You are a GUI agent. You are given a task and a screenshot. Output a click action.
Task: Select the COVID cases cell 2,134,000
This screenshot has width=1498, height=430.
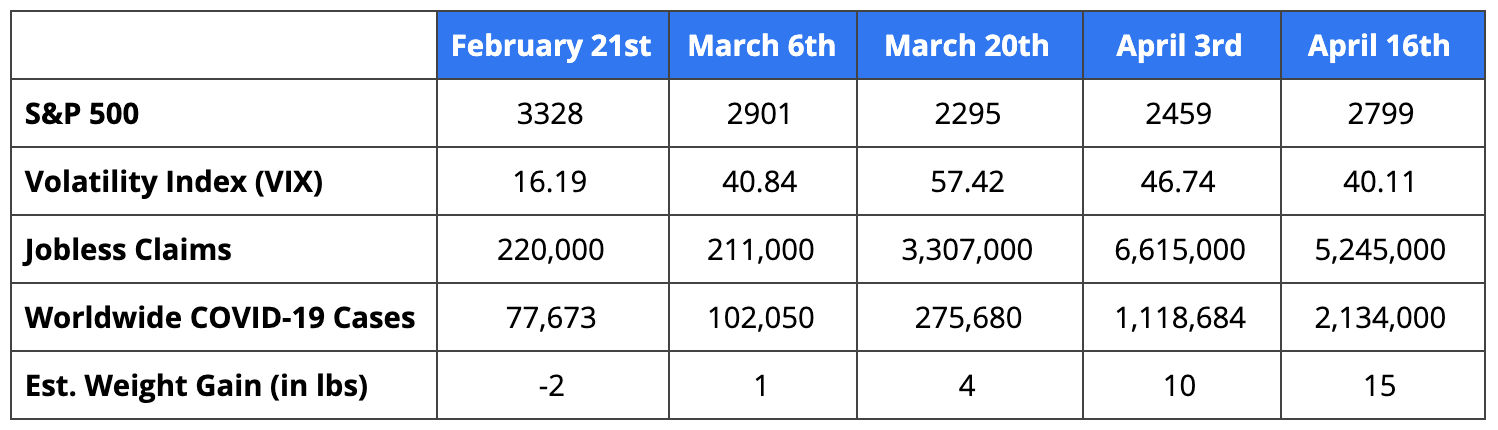[x=1380, y=318]
